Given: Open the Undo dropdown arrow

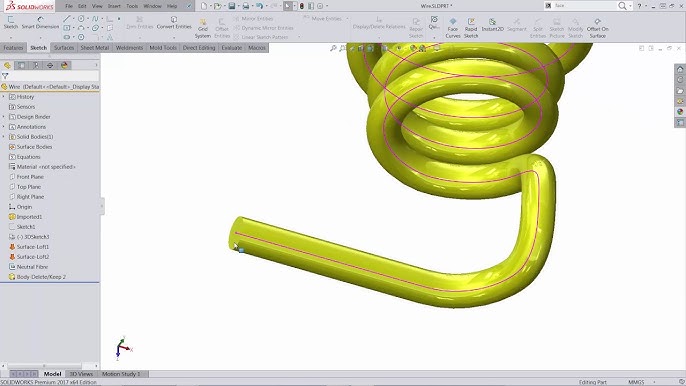Looking at the screenshot, I should coord(266,6).
